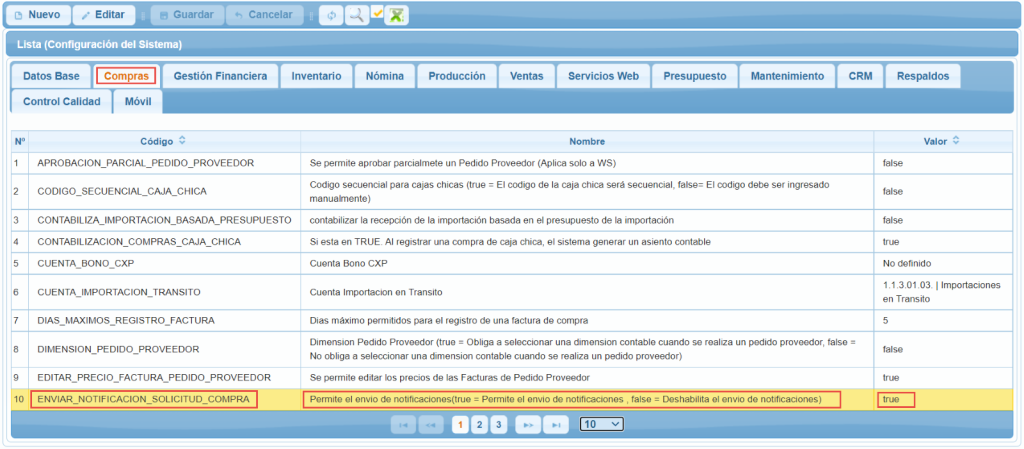Click value 5 of DIAS_MAXIMOS_REGISTRO_FACTURA
Viewport: 1024px width, 449px height.
pyautogui.click(x=885, y=320)
